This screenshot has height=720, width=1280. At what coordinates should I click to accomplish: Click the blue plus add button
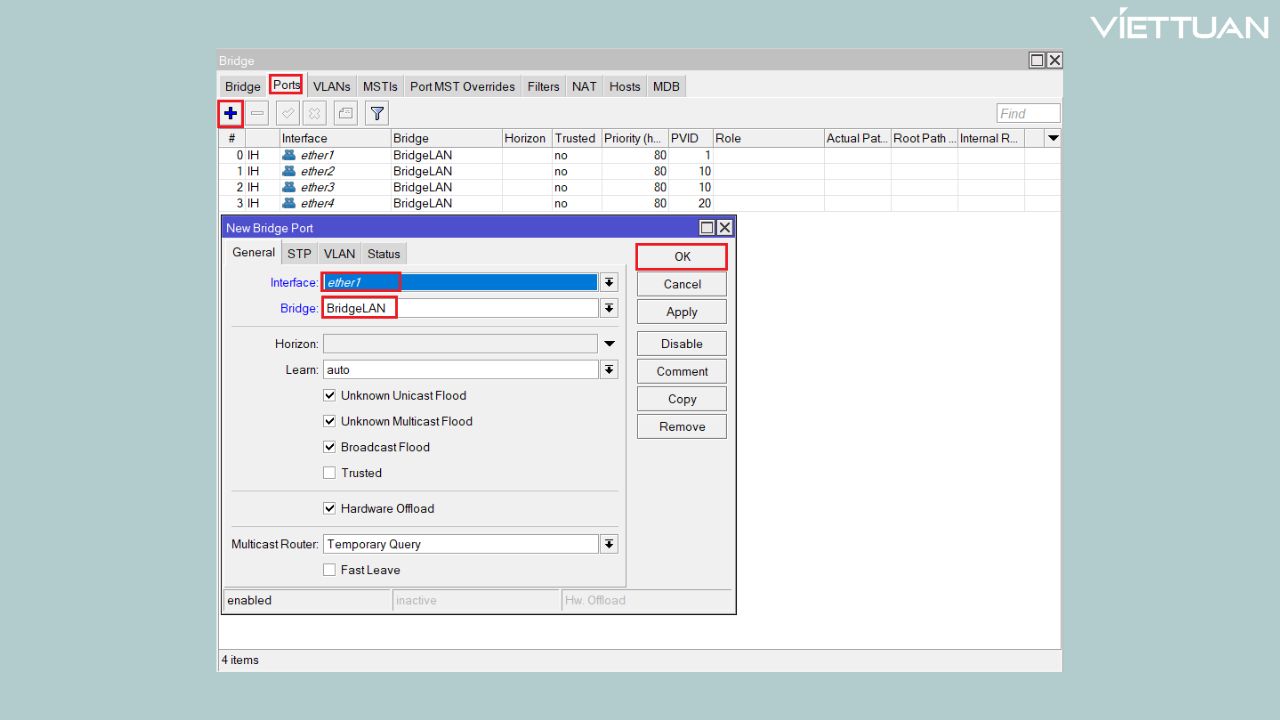point(231,113)
